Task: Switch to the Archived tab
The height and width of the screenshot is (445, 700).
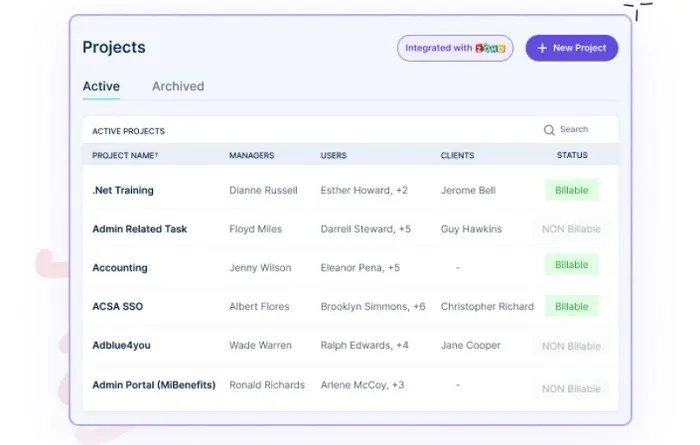Action: coord(178,86)
